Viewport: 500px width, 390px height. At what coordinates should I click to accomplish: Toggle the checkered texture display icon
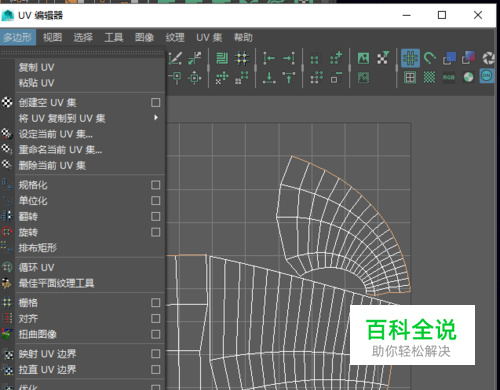(x=430, y=78)
